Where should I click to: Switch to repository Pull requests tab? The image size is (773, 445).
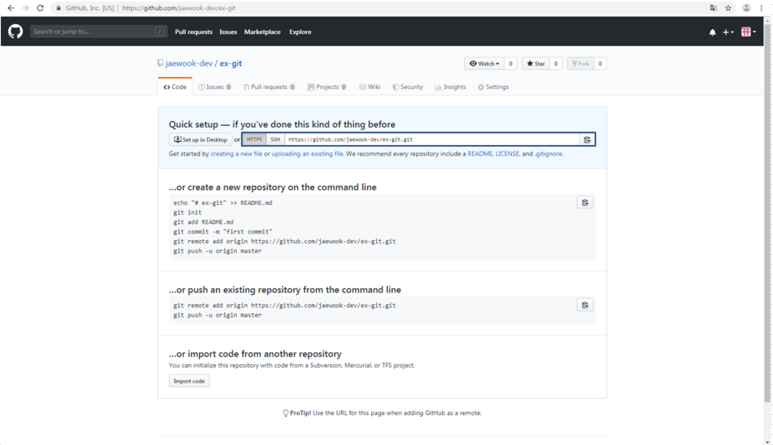point(269,87)
